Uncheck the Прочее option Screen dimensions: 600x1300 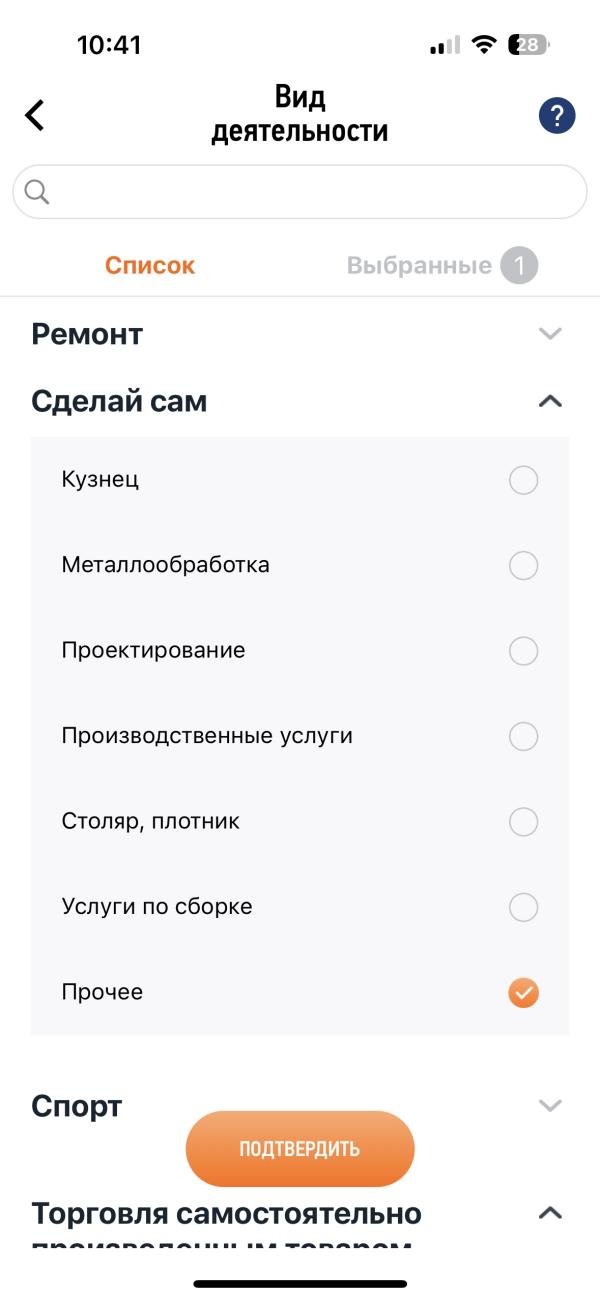point(523,993)
